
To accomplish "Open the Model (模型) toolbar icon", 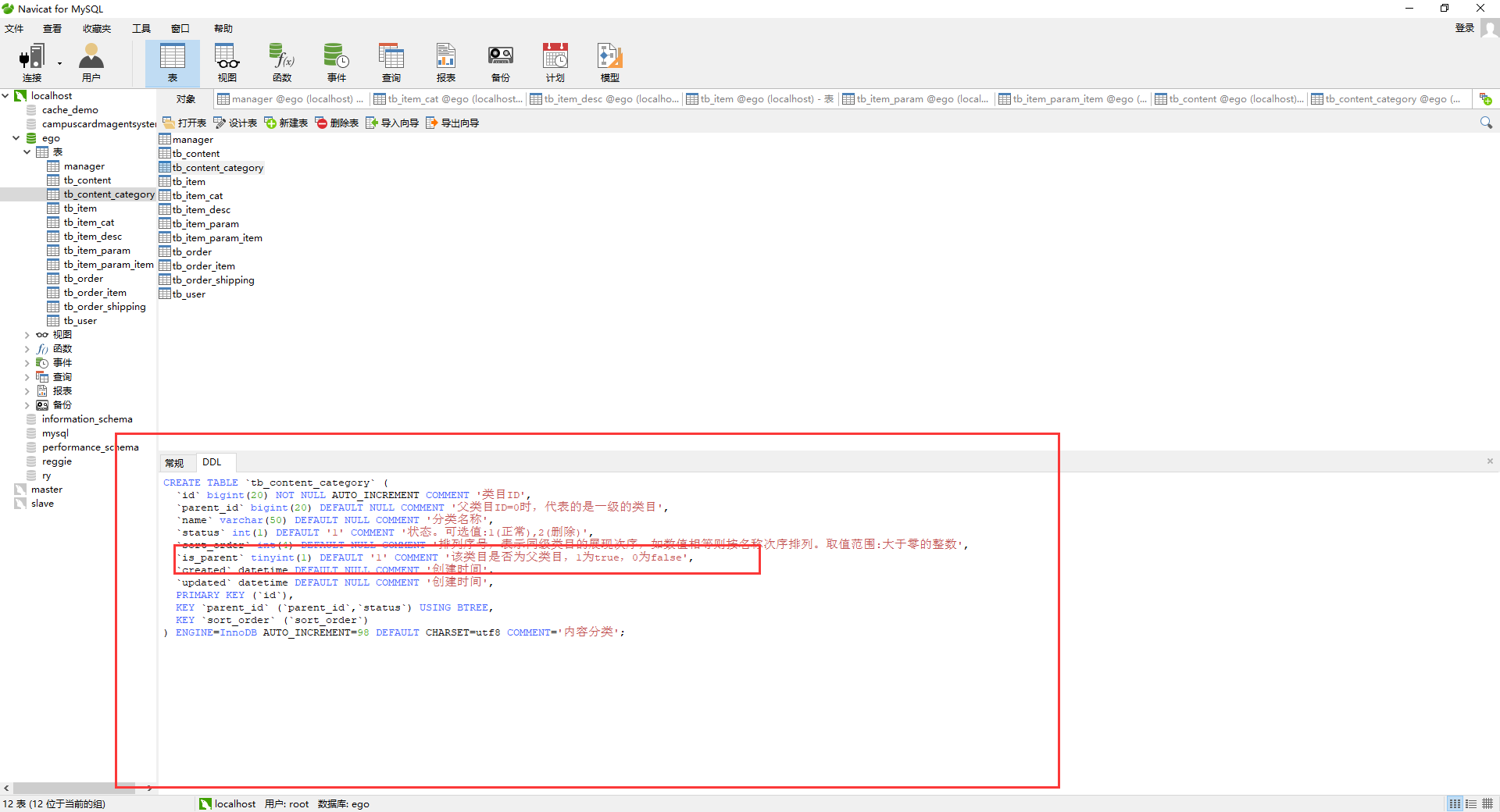I will pos(610,62).
